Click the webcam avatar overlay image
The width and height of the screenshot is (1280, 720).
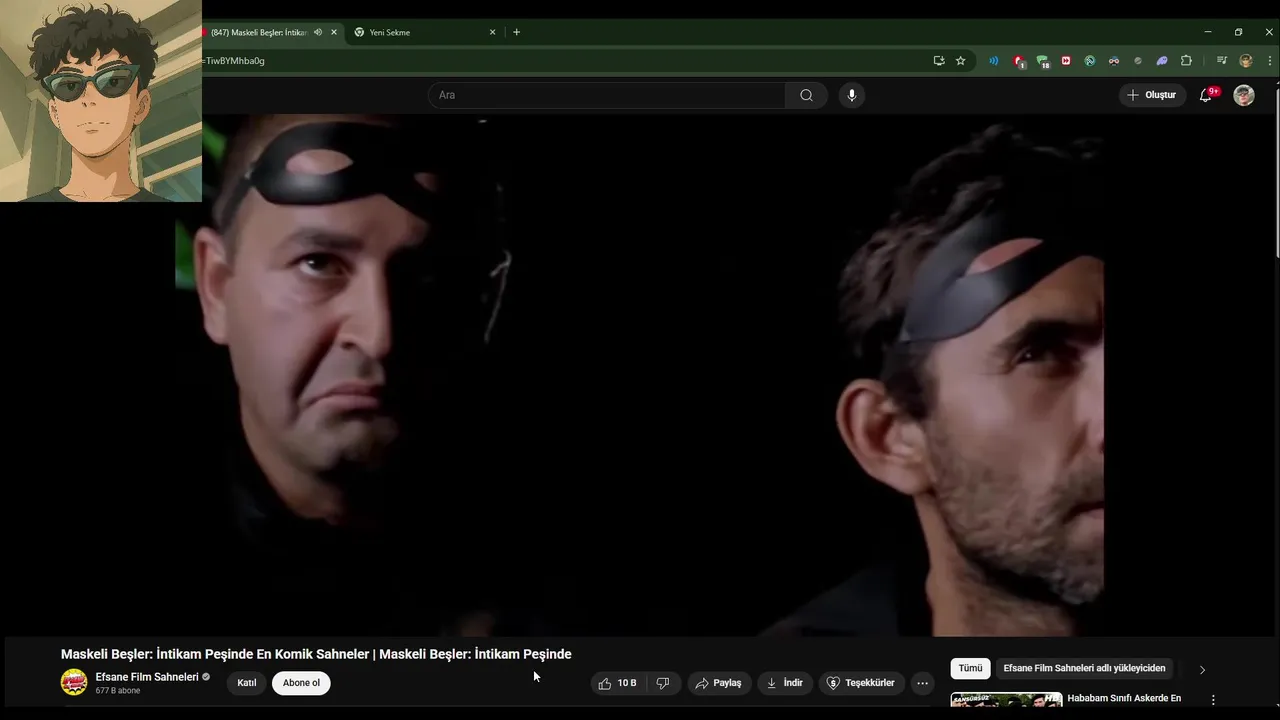pyautogui.click(x=101, y=101)
